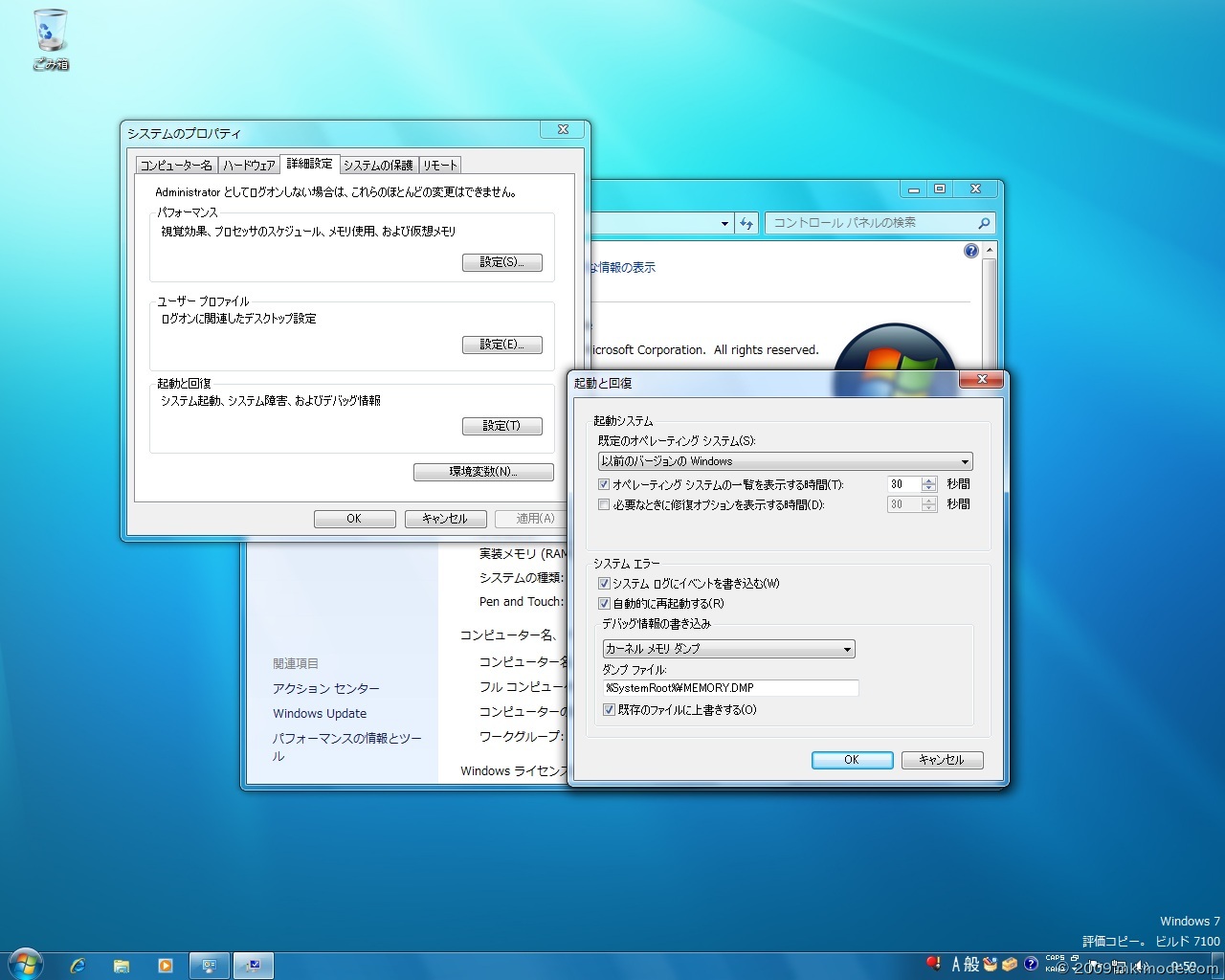Click the dump file path text field

pos(730,688)
